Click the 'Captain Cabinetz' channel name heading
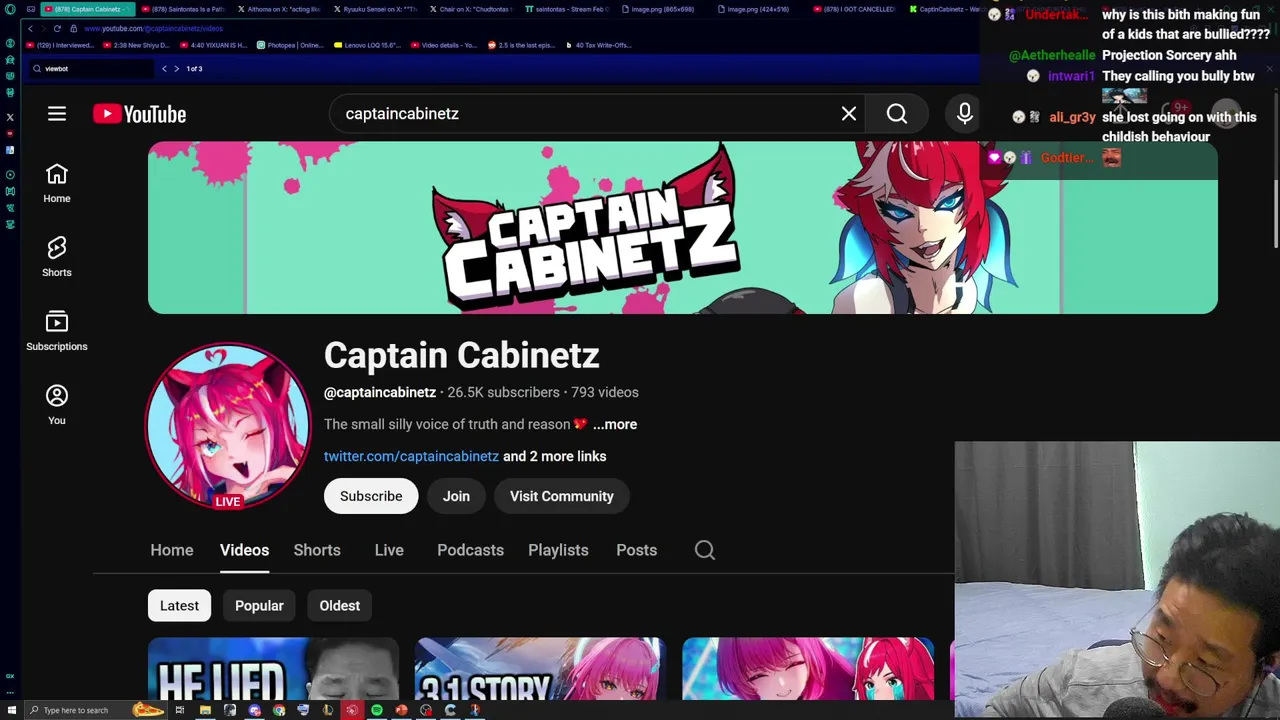The image size is (1280, 720). tap(461, 355)
